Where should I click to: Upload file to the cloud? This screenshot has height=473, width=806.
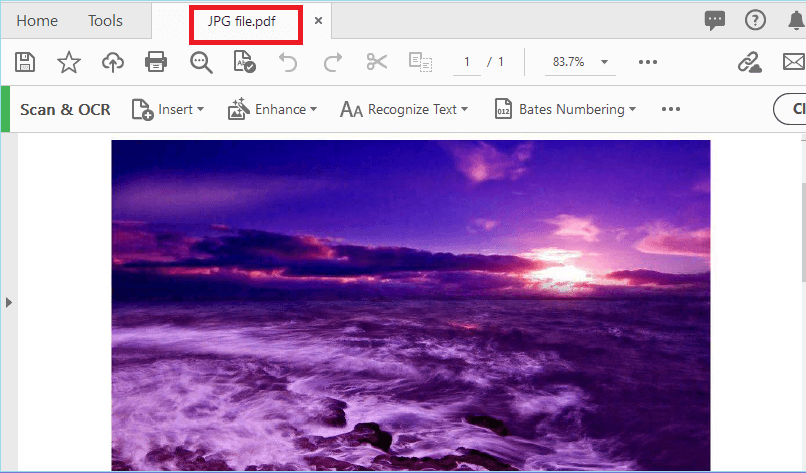(x=113, y=62)
